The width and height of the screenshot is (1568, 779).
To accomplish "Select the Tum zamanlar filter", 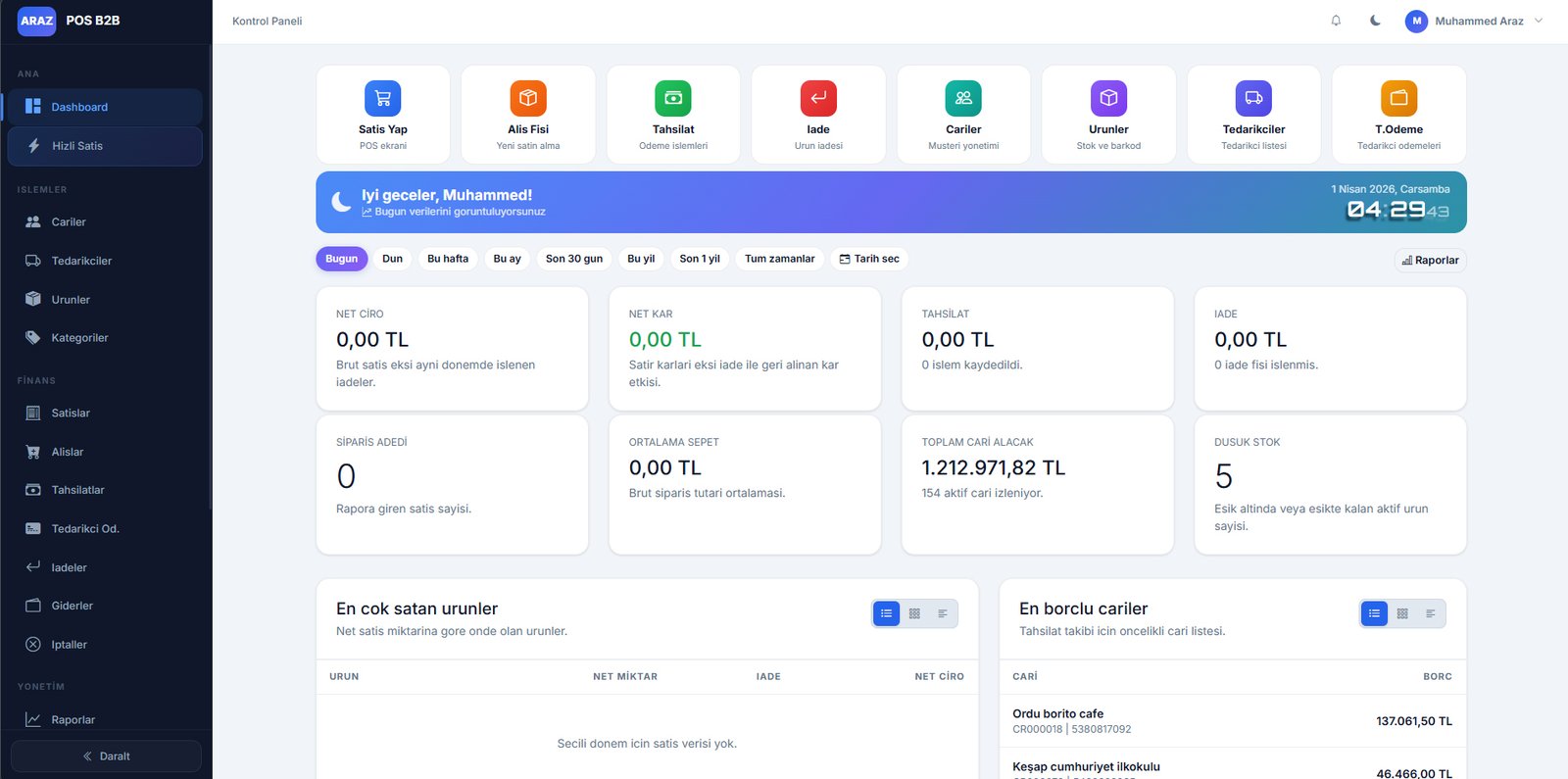I will pyautogui.click(x=779, y=259).
